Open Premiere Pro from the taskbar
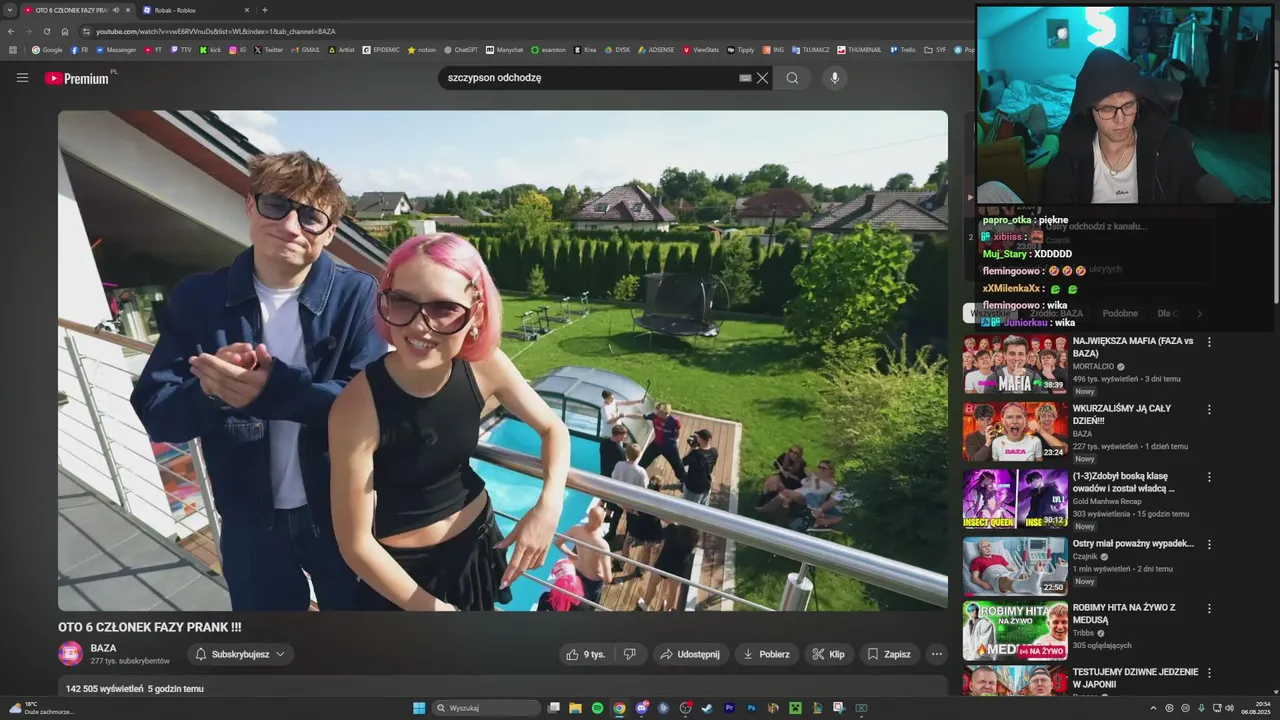Screen dimensions: 1280x720 [730, 708]
